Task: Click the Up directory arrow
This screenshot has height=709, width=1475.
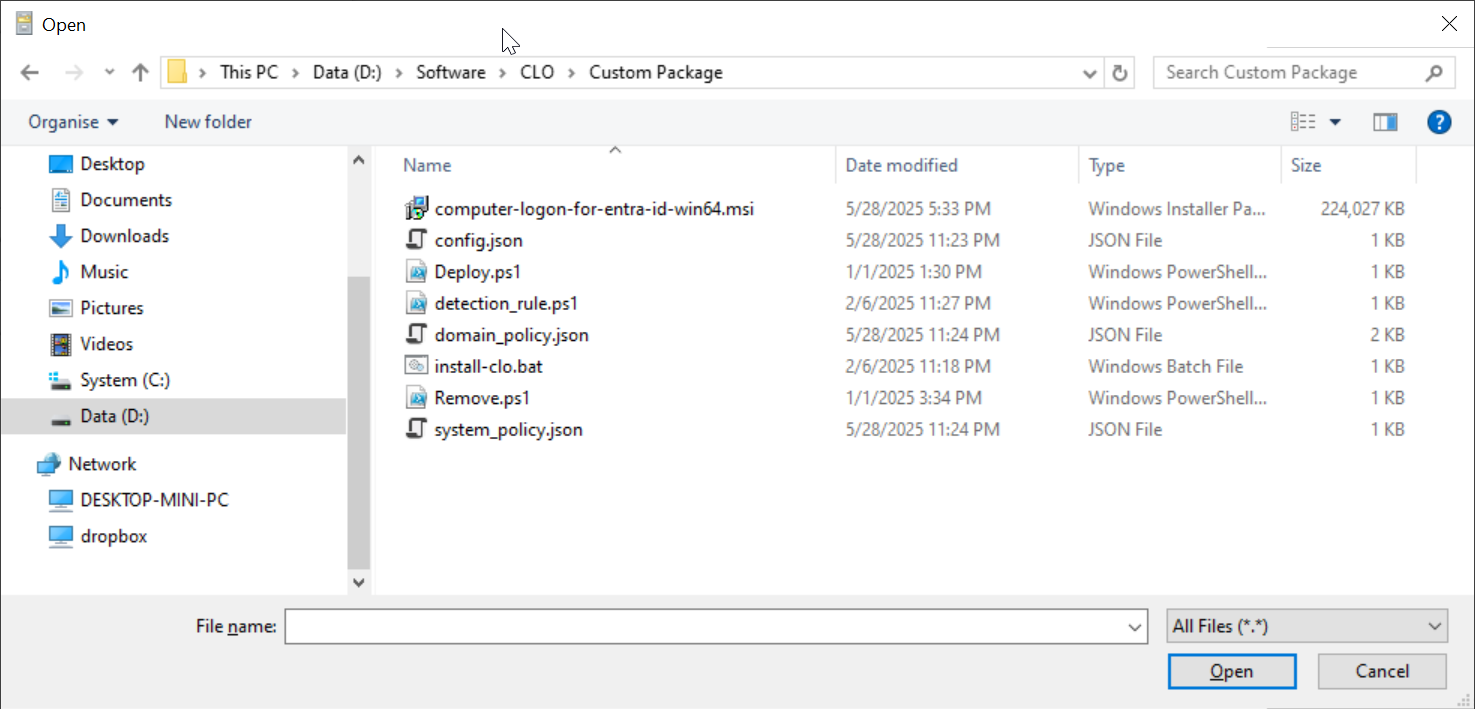Action: [140, 73]
